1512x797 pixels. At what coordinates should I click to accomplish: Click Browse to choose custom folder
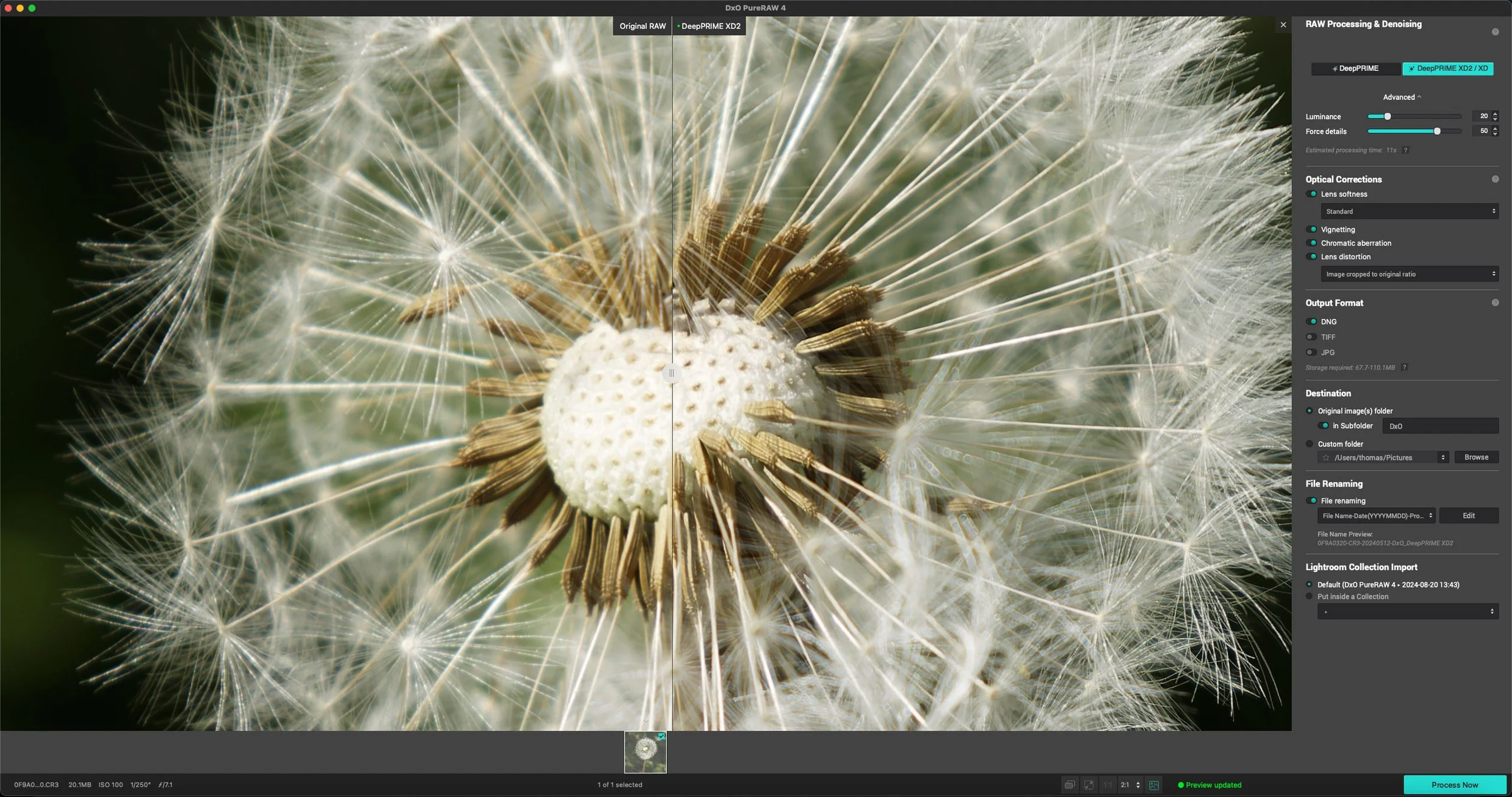(x=1476, y=458)
